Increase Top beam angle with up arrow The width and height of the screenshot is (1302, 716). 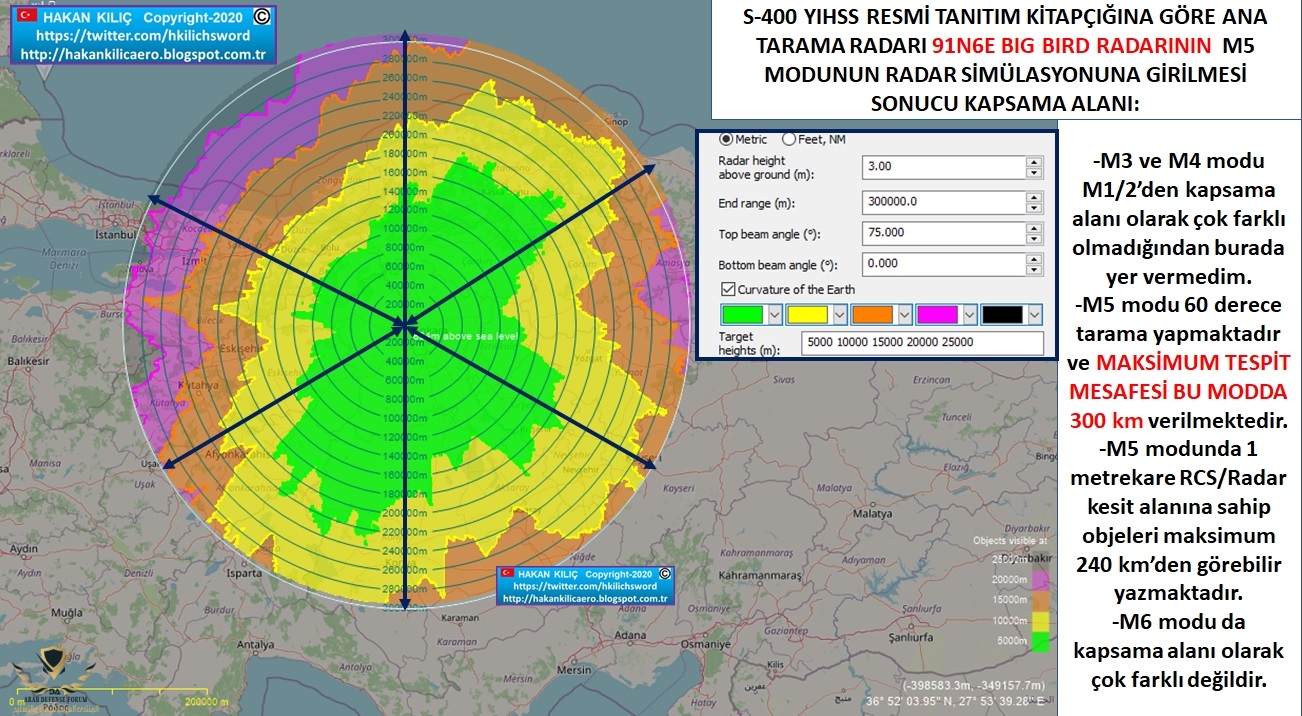click(x=1034, y=227)
